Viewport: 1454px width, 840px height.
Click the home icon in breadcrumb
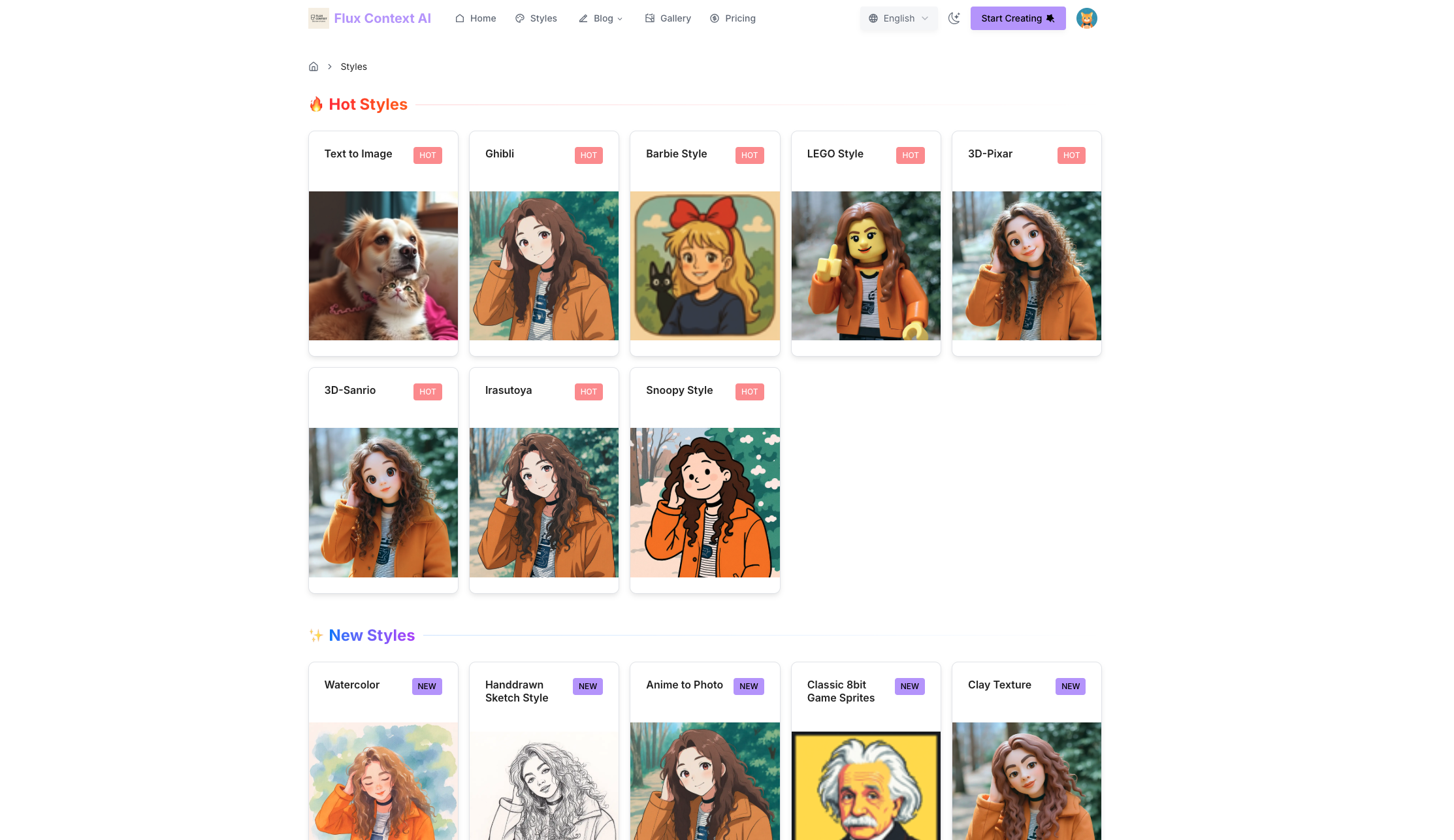point(314,67)
